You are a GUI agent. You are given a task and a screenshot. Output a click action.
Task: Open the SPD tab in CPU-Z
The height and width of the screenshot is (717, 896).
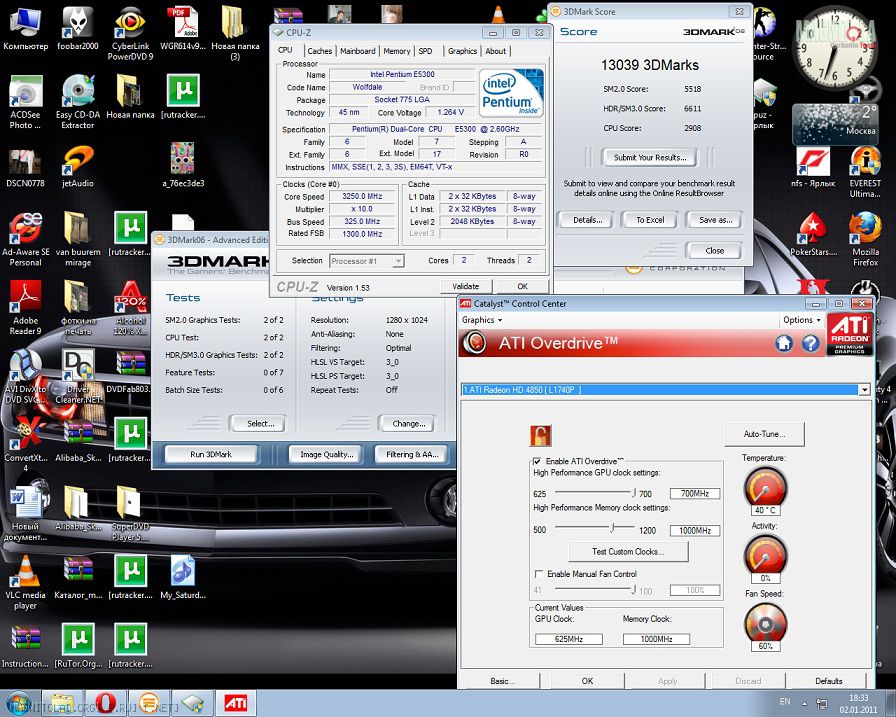pyautogui.click(x=425, y=51)
